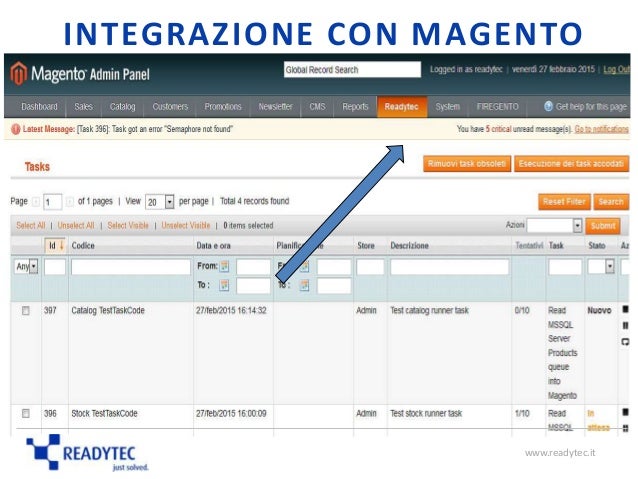Click the Stock TestTaskCode cell
638x479 pixels.
click(x=104, y=413)
